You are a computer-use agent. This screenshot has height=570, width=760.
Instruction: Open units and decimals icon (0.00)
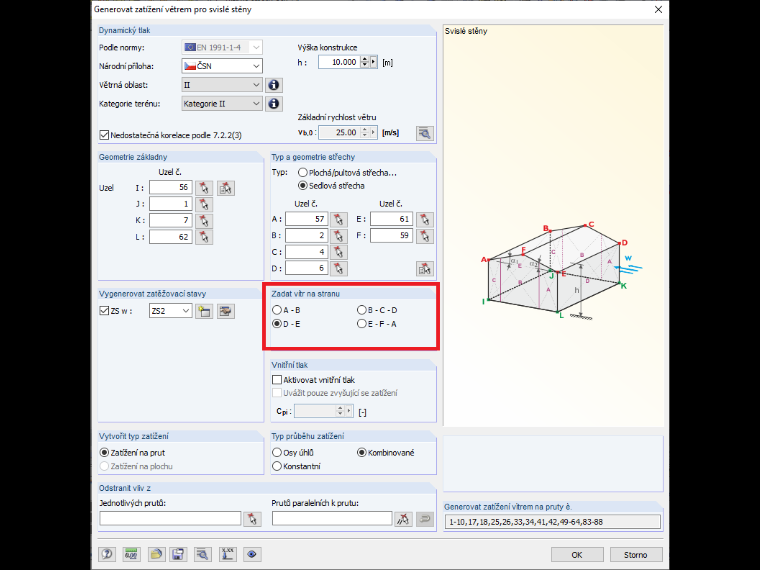[x=131, y=554]
